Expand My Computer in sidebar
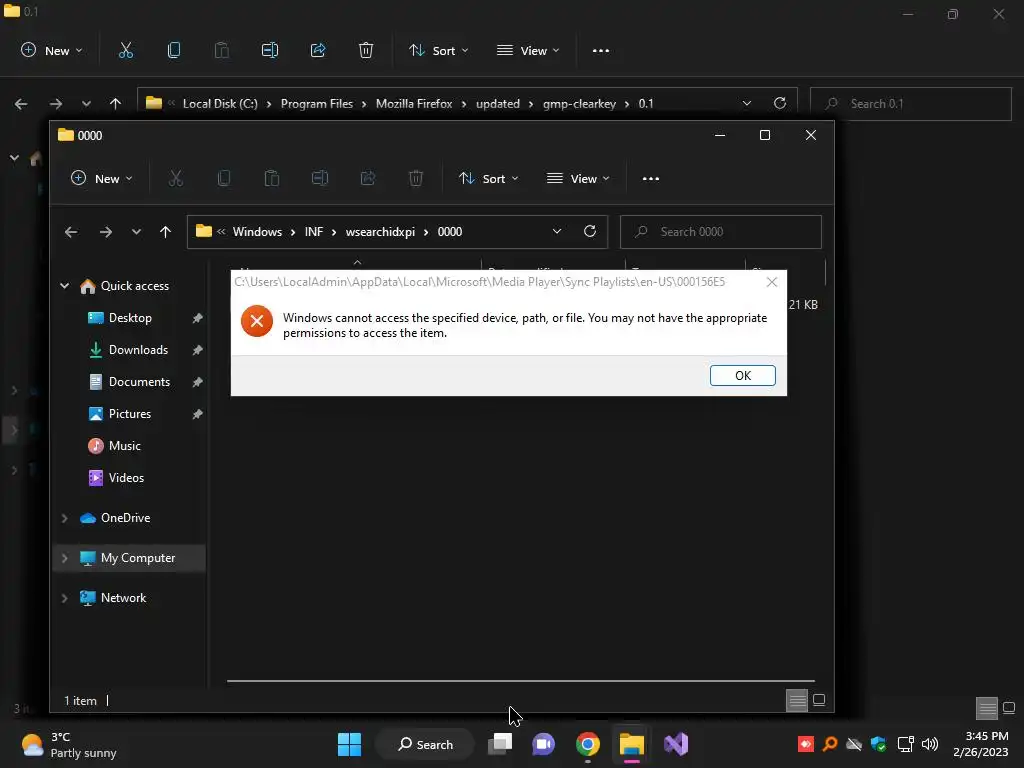 pos(65,558)
